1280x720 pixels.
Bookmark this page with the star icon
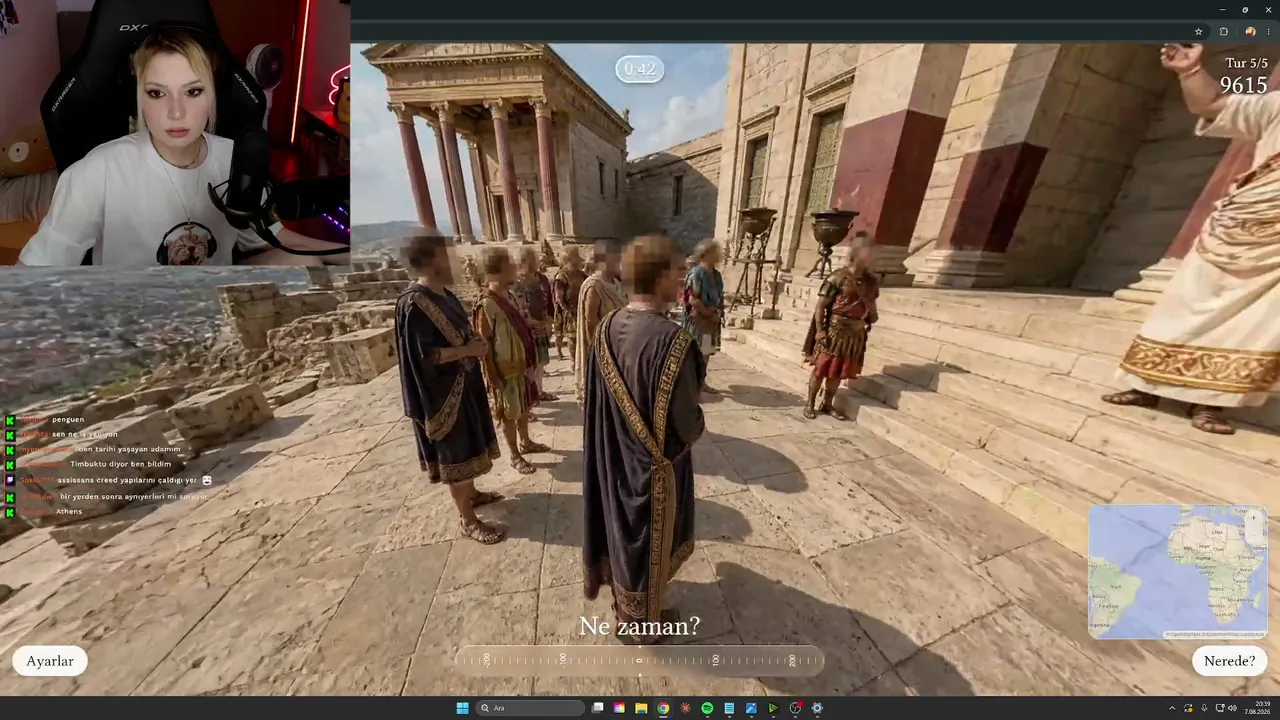click(x=1198, y=32)
